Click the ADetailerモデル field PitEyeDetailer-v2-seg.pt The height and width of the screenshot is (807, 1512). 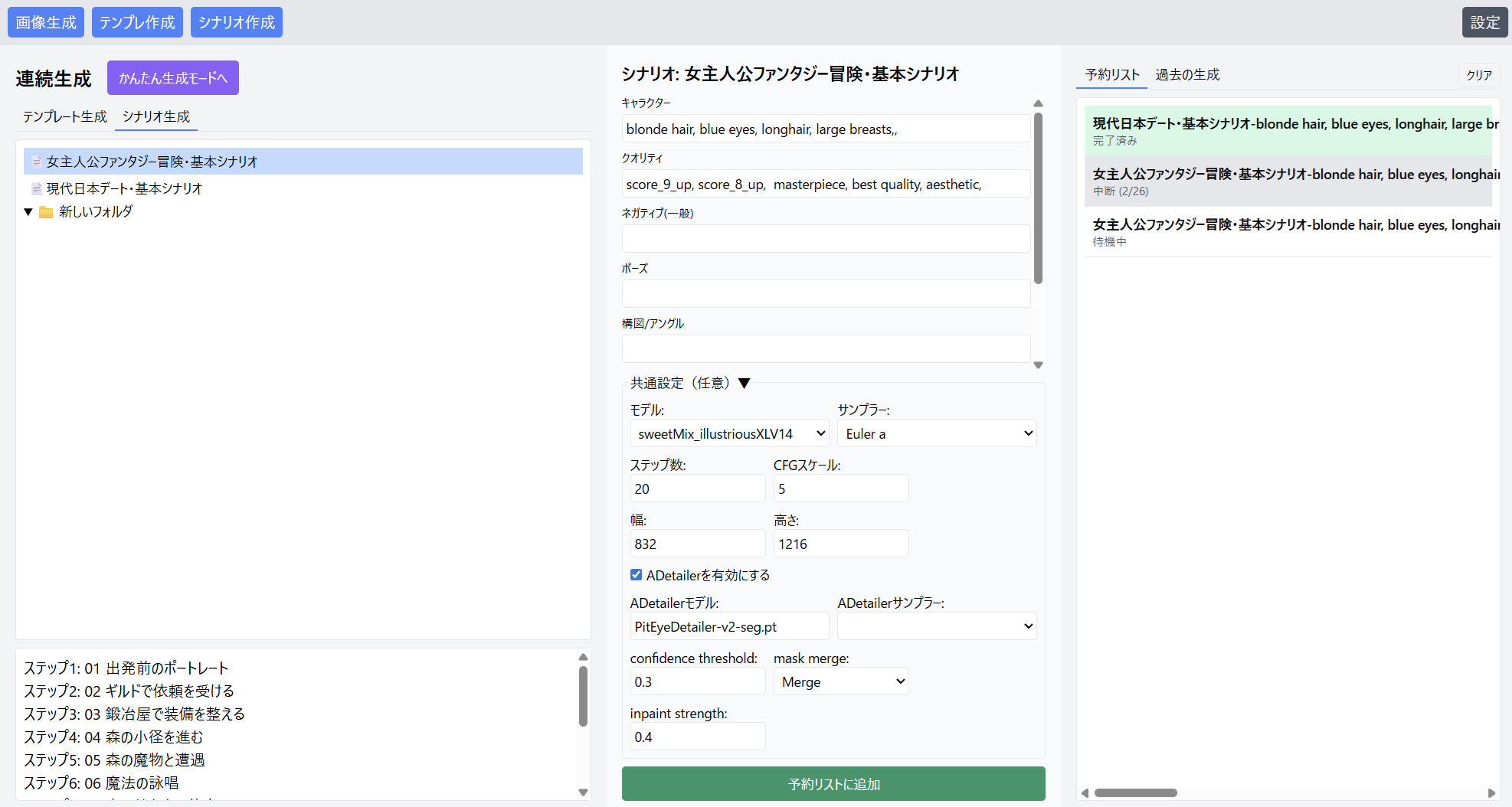tap(729, 626)
